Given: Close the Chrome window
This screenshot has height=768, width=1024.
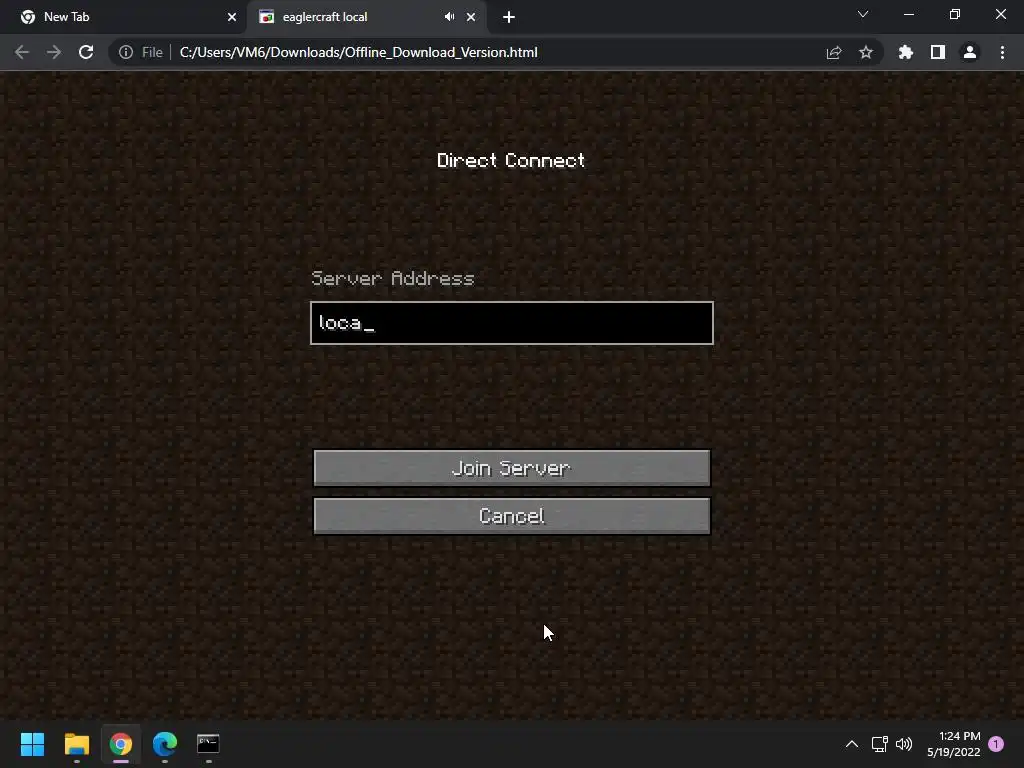Looking at the screenshot, I should click(1000, 14).
